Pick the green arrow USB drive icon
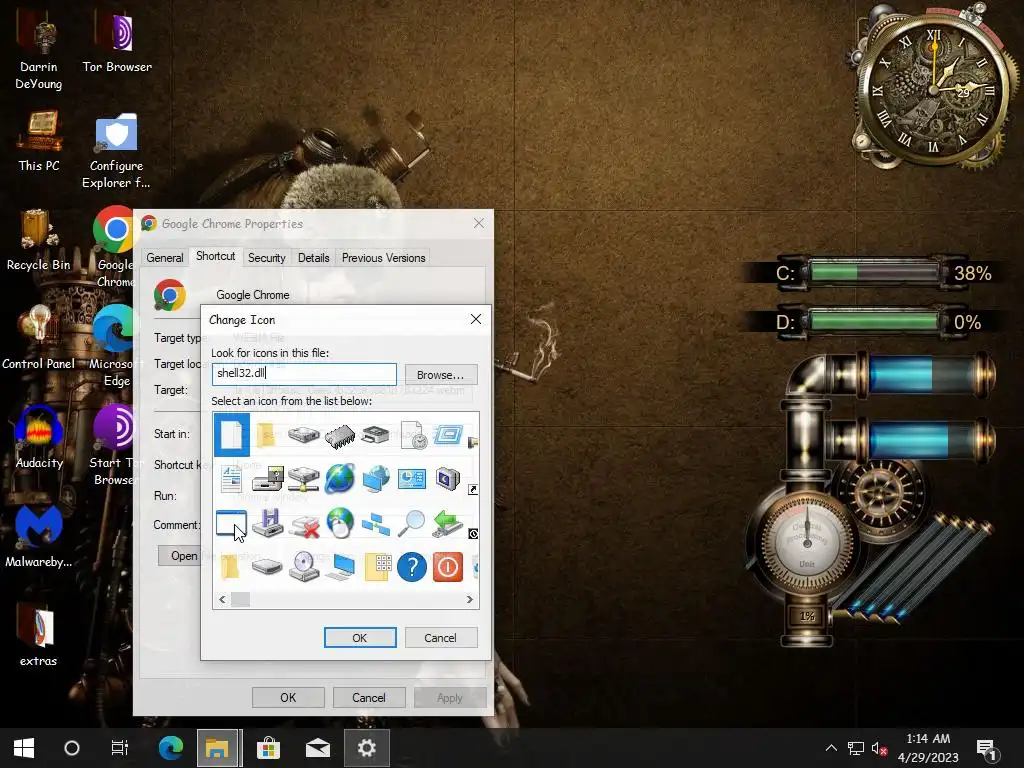The image size is (1024, 768). pos(448,523)
